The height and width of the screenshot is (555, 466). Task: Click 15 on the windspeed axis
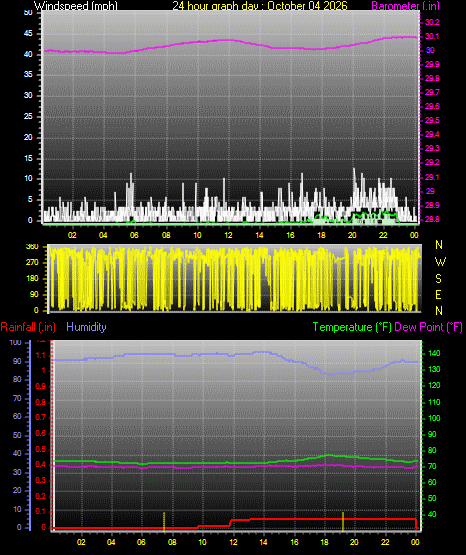pyautogui.click(x=28, y=158)
